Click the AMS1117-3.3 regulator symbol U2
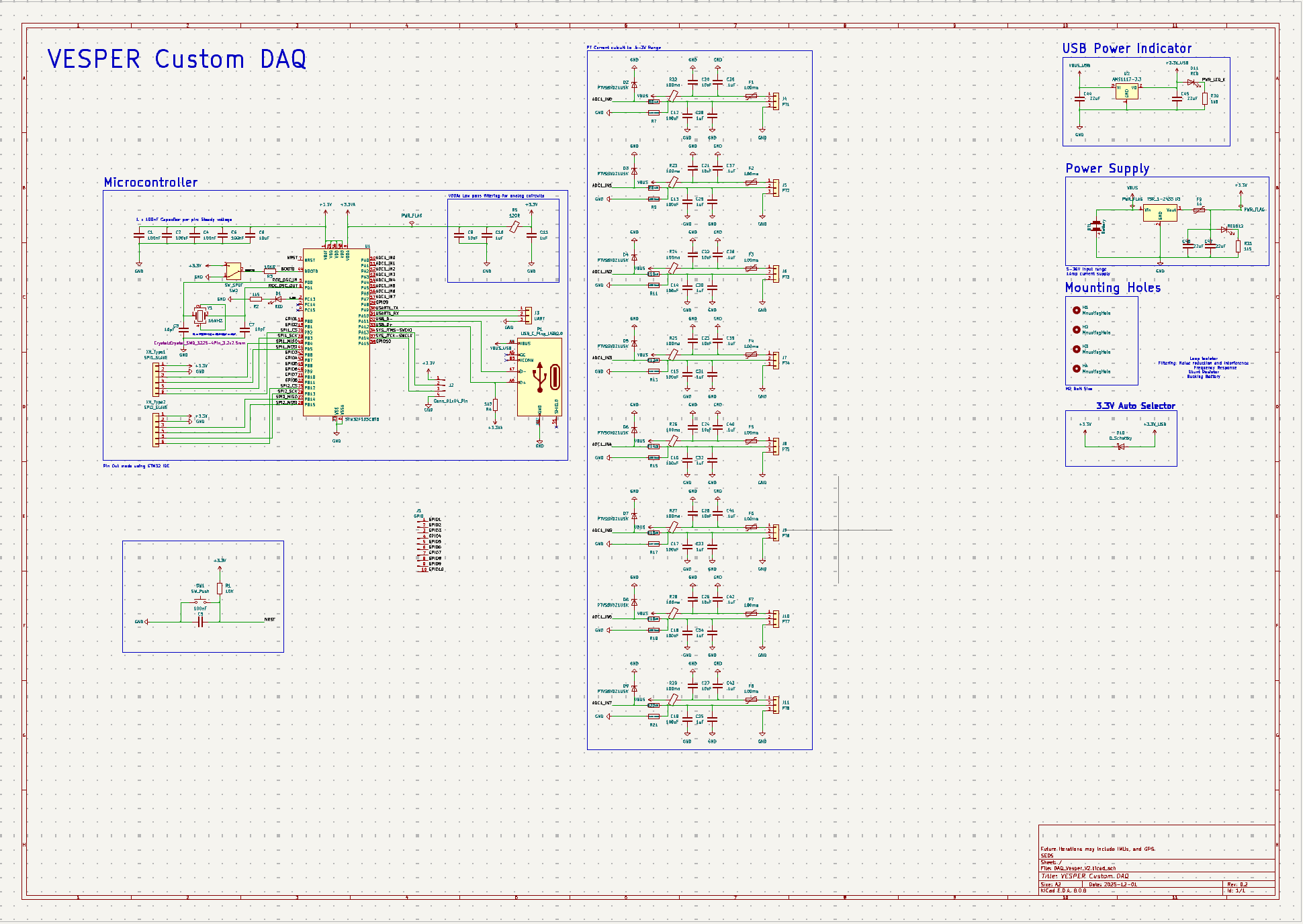1303x924 pixels. [1126, 91]
